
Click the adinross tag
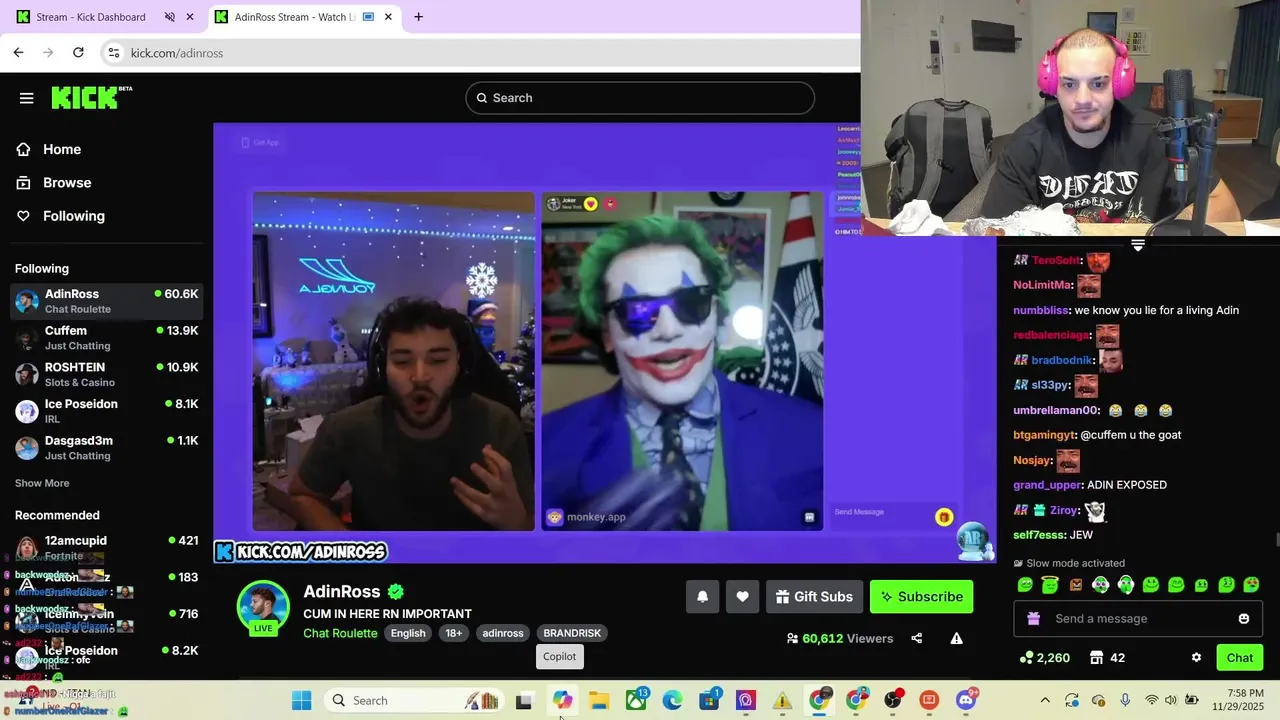503,633
